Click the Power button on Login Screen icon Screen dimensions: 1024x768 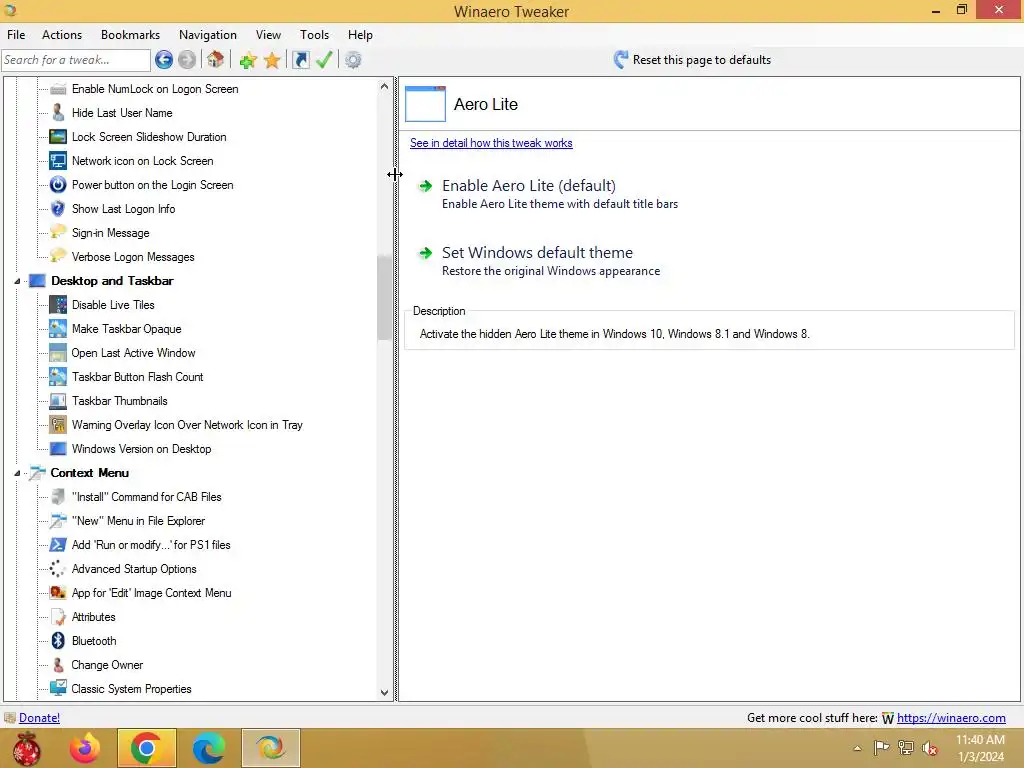[58, 185]
